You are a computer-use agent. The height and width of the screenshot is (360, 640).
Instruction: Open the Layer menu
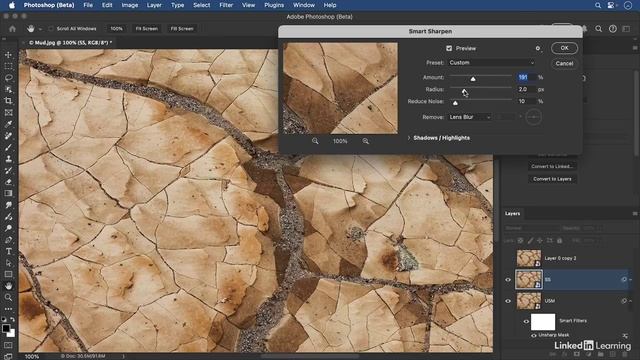[154, 5]
